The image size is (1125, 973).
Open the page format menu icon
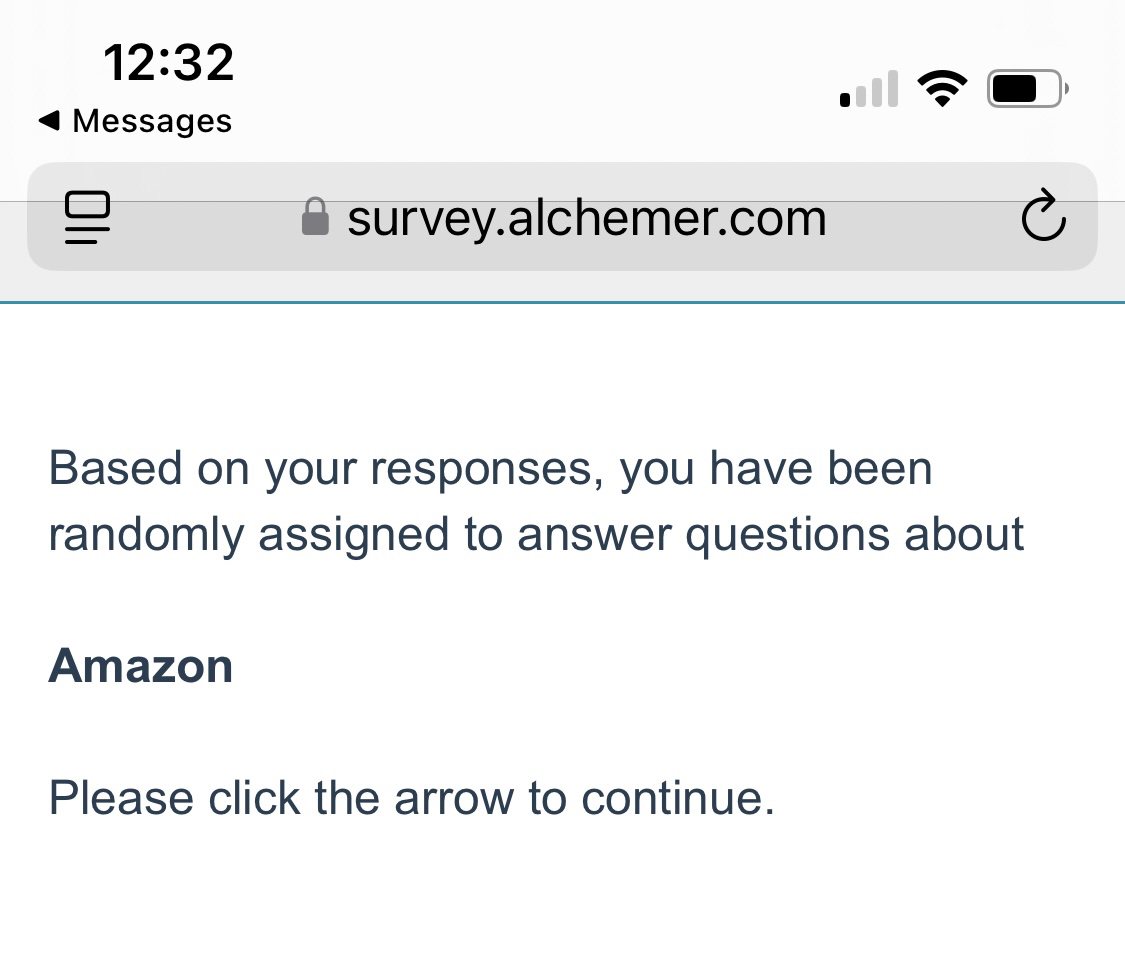pos(87,217)
